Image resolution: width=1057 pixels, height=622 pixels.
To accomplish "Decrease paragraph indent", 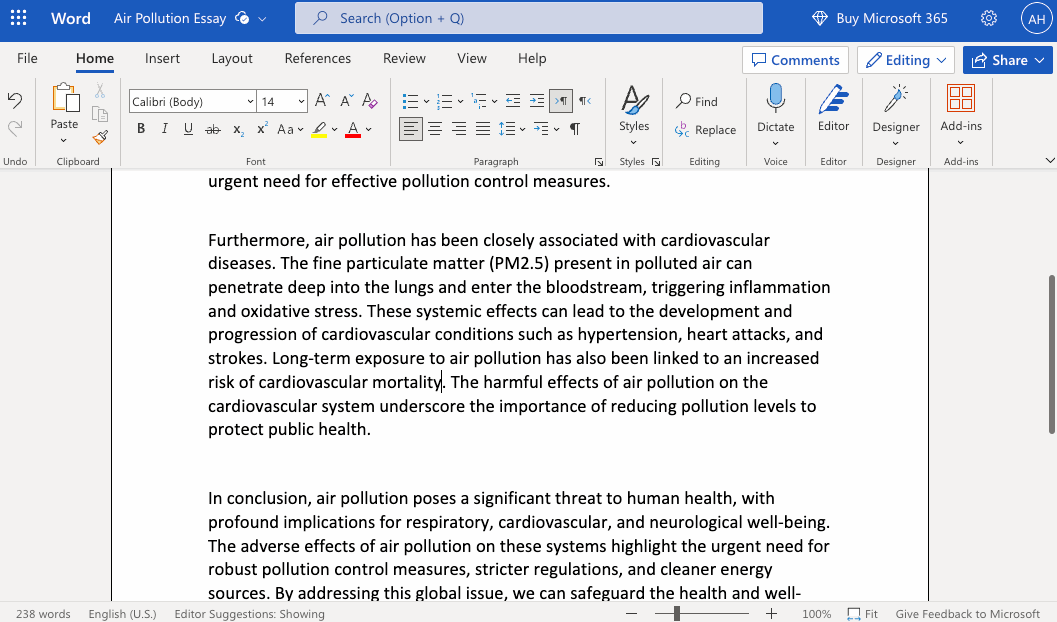I will (512, 101).
